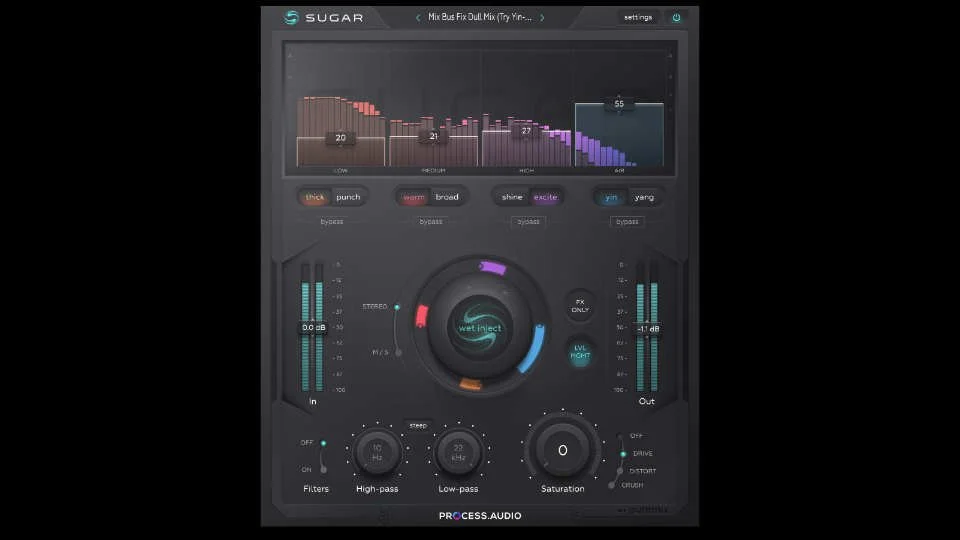Switch processing to M/S mode
The height and width of the screenshot is (540, 960).
399,353
